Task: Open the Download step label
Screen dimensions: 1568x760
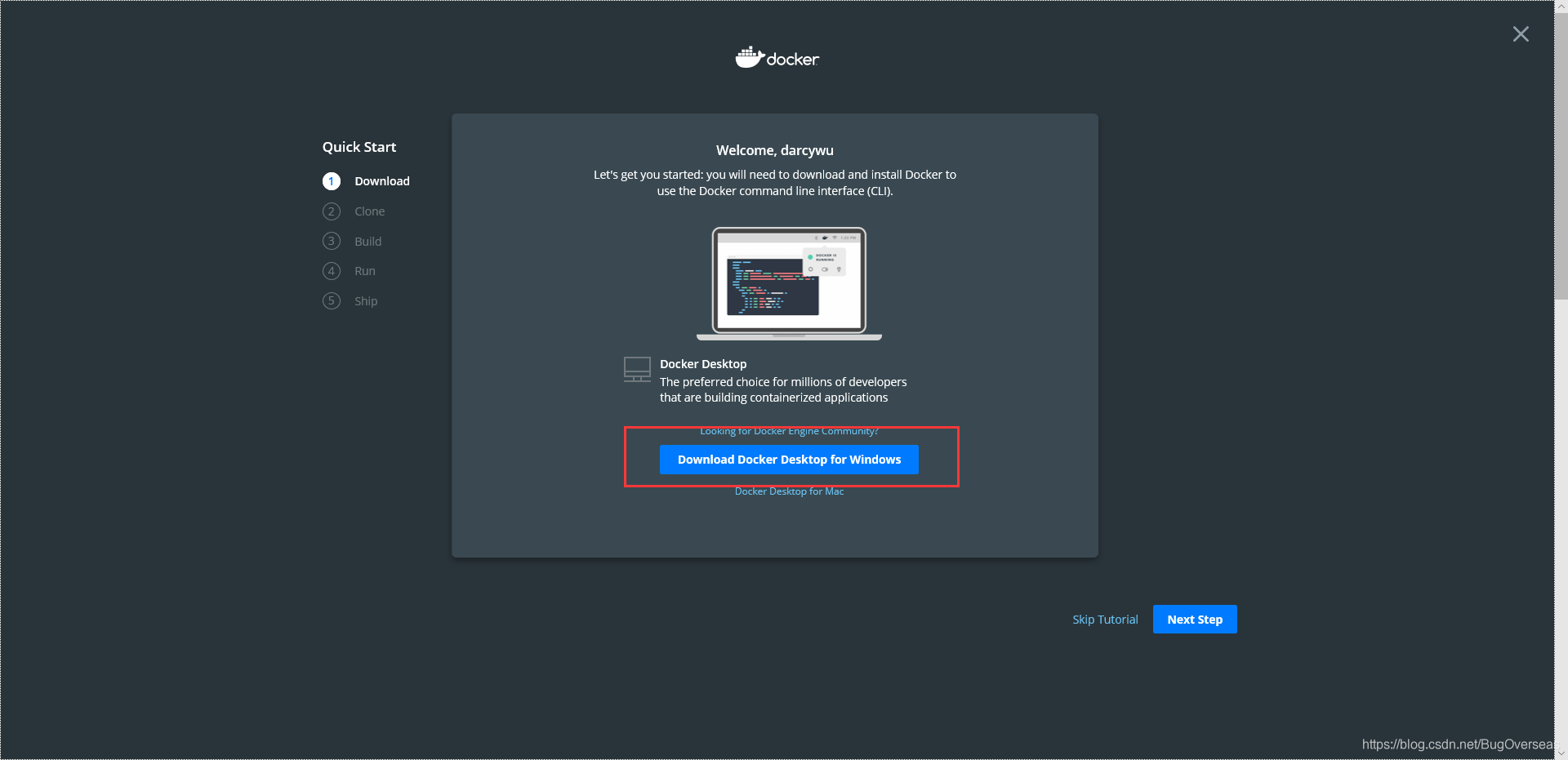Action: [382, 181]
